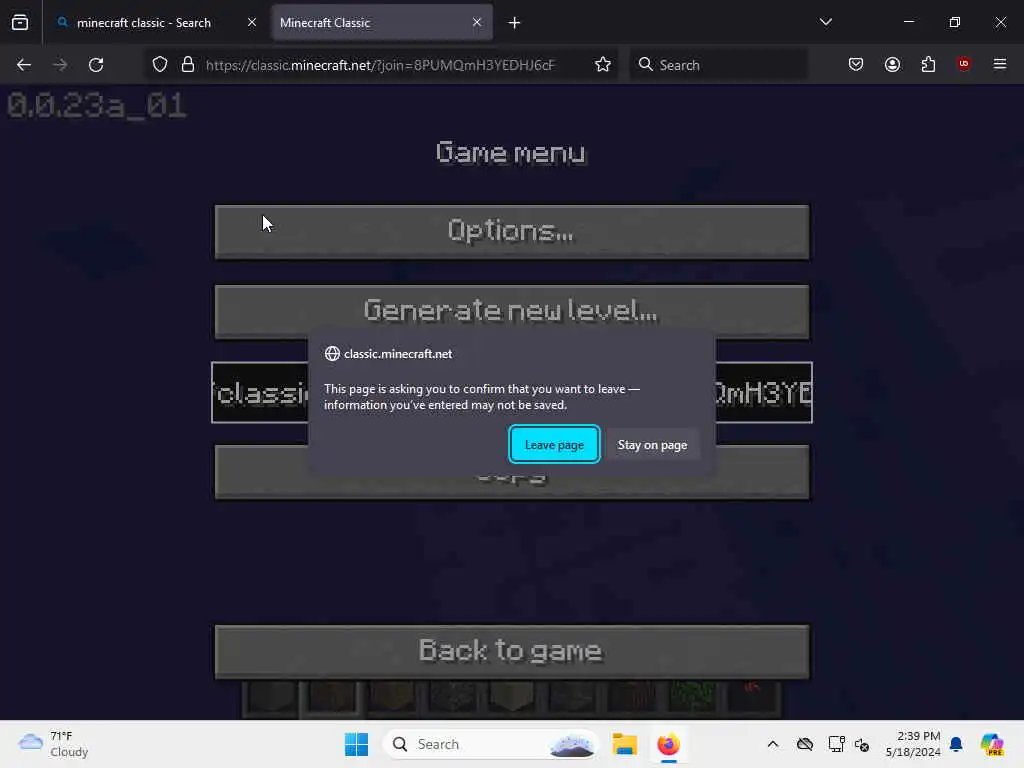1024x768 pixels.
Task: Expand the list all tabs chevron
Action: pyautogui.click(x=825, y=22)
